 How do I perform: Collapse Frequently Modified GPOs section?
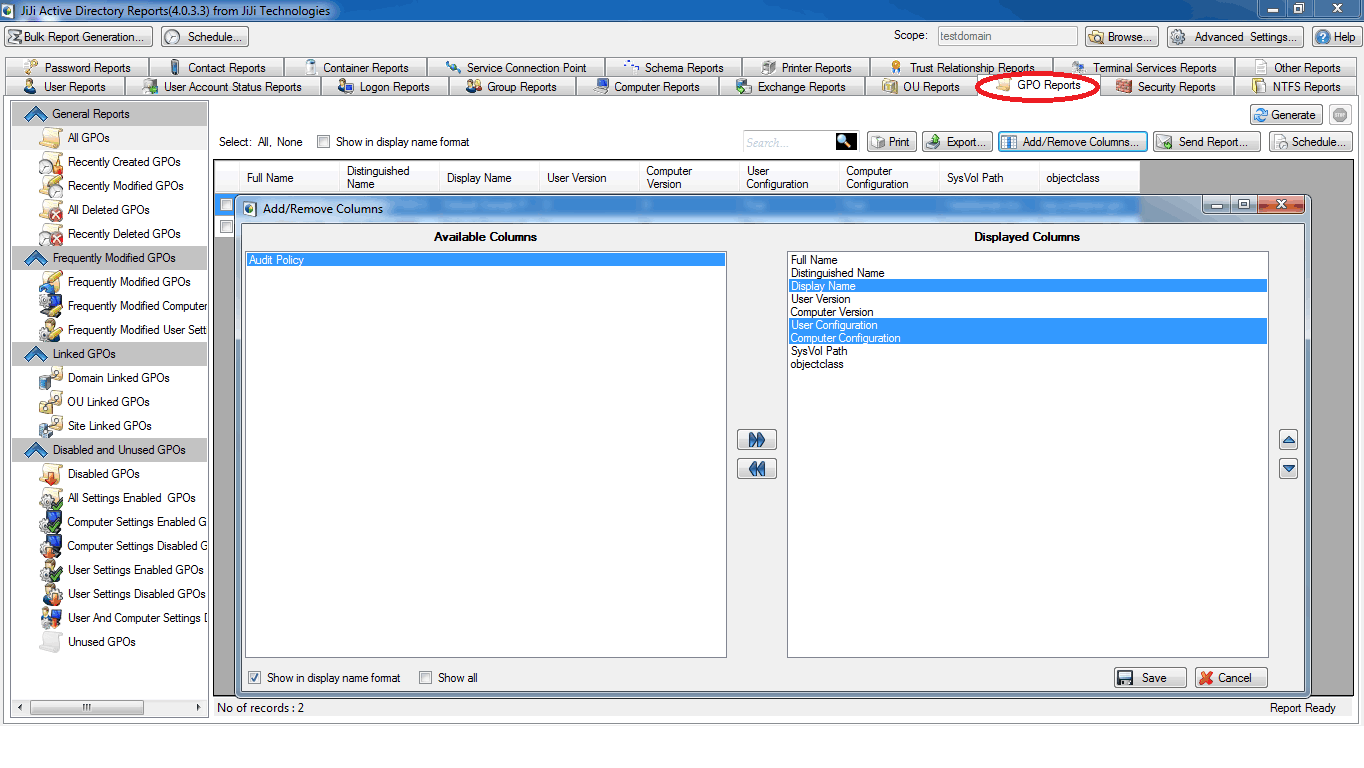pyautogui.click(x=36, y=258)
